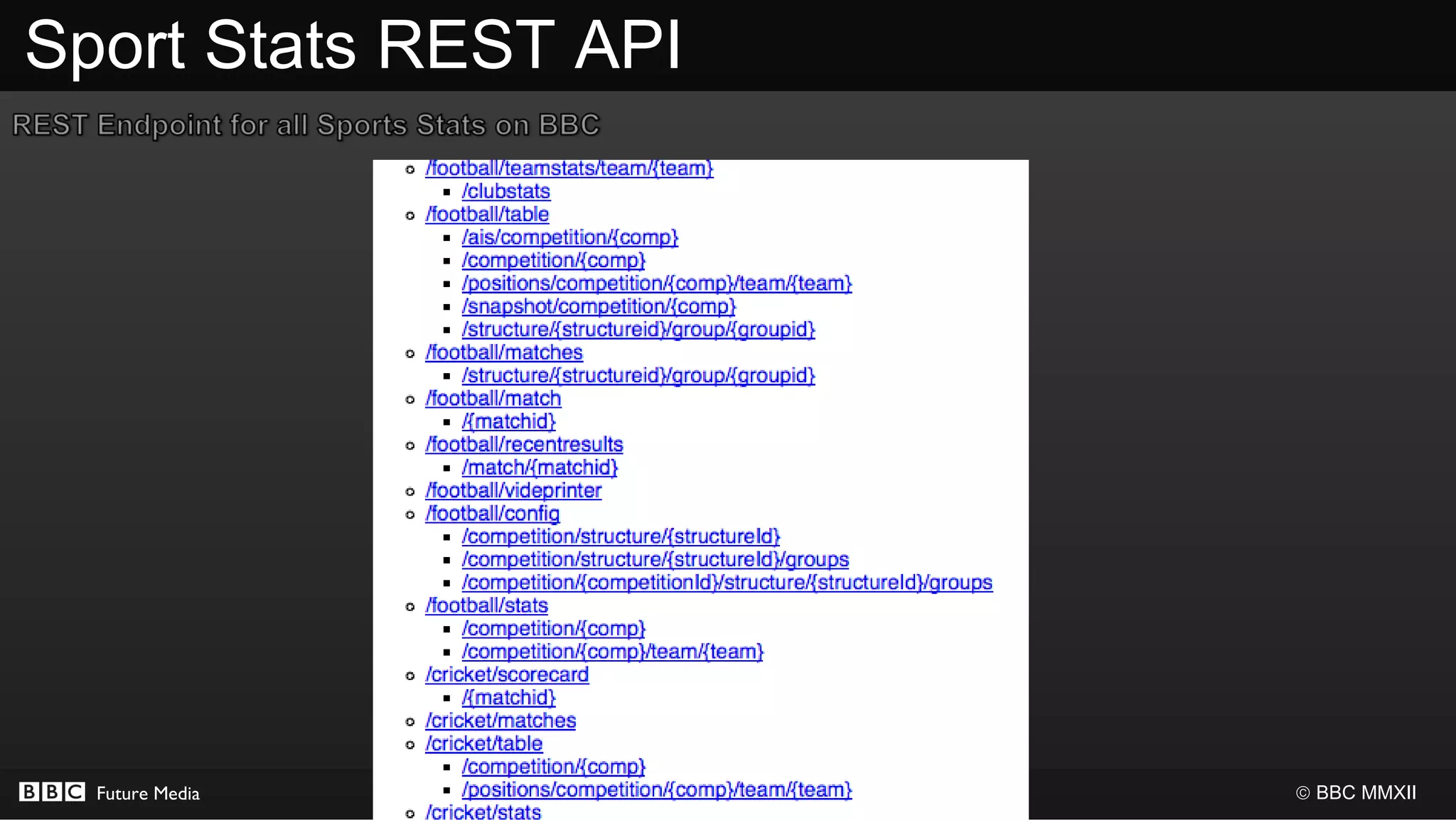Open the /football/recentresults link
This screenshot has width=1456, height=820.
524,445
